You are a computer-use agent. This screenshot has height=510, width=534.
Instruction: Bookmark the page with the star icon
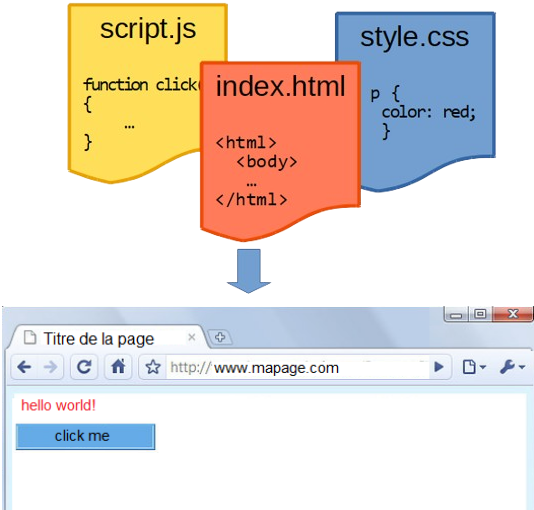(153, 367)
